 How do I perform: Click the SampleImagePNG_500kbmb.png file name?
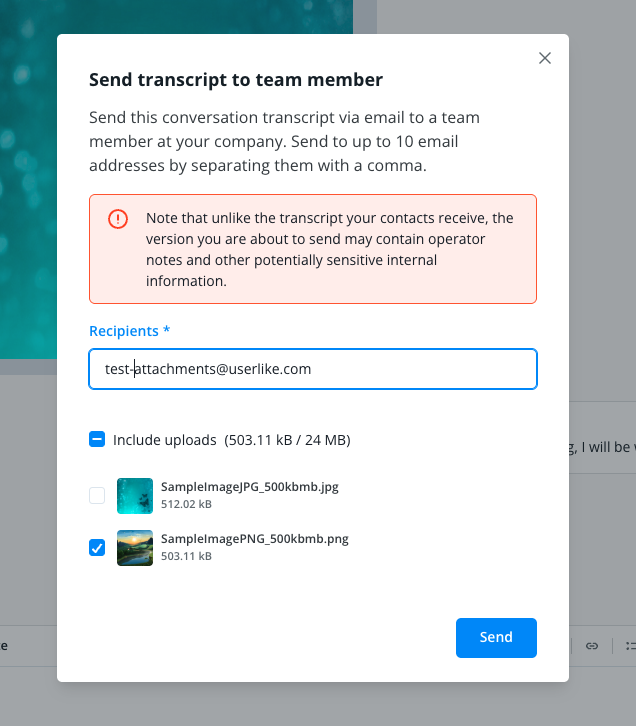(254, 539)
